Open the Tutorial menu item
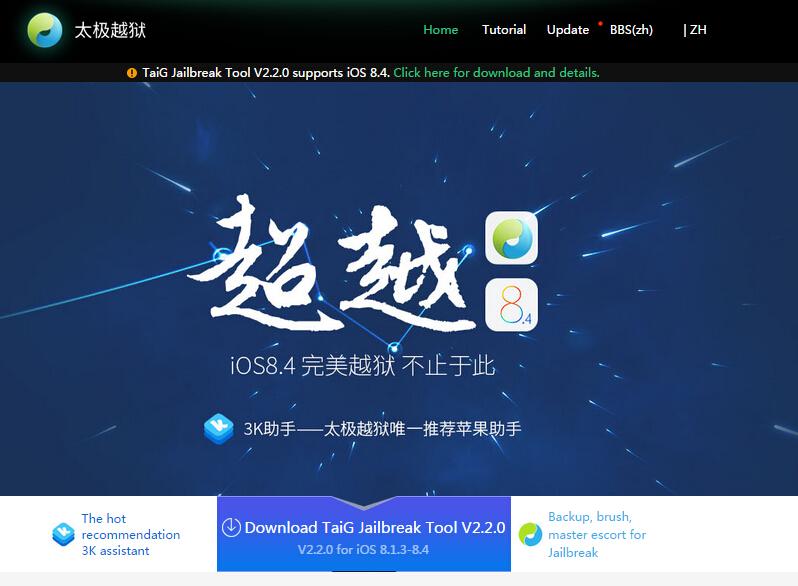This screenshot has width=798, height=586. coord(504,30)
